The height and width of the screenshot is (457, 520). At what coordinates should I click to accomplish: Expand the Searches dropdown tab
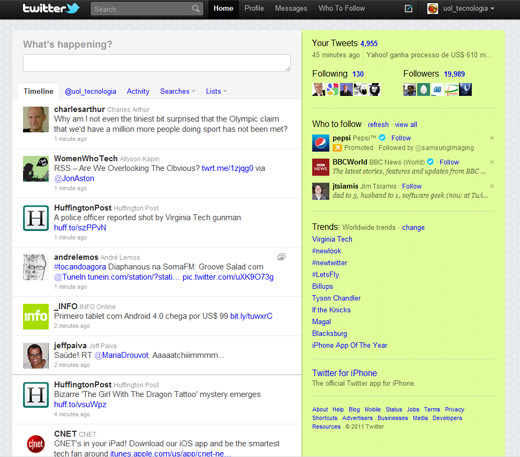pyautogui.click(x=178, y=91)
